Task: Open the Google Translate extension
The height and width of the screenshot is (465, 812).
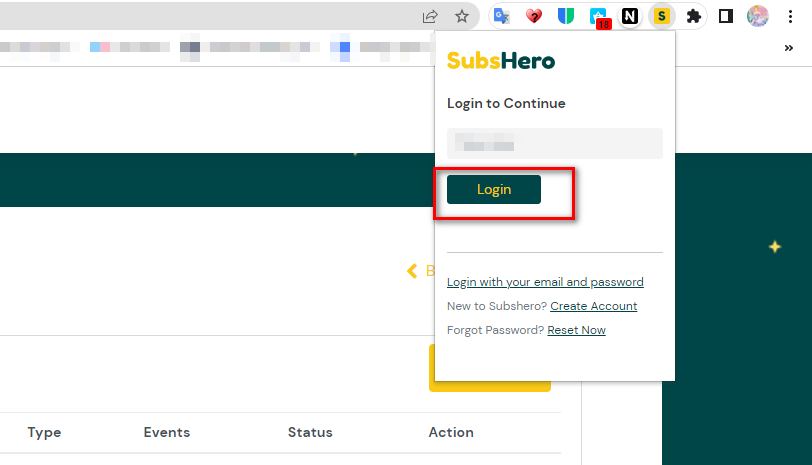Action: coord(502,17)
